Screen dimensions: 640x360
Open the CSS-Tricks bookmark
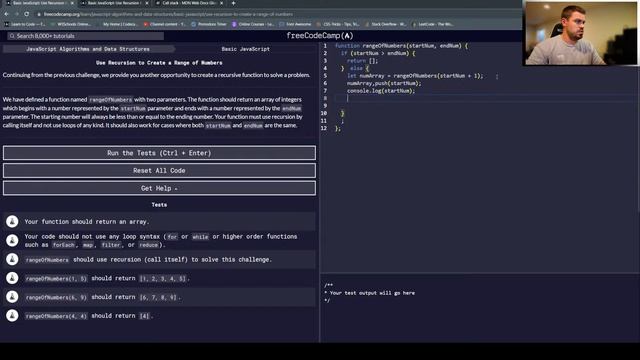pyautogui.click(x=338, y=24)
